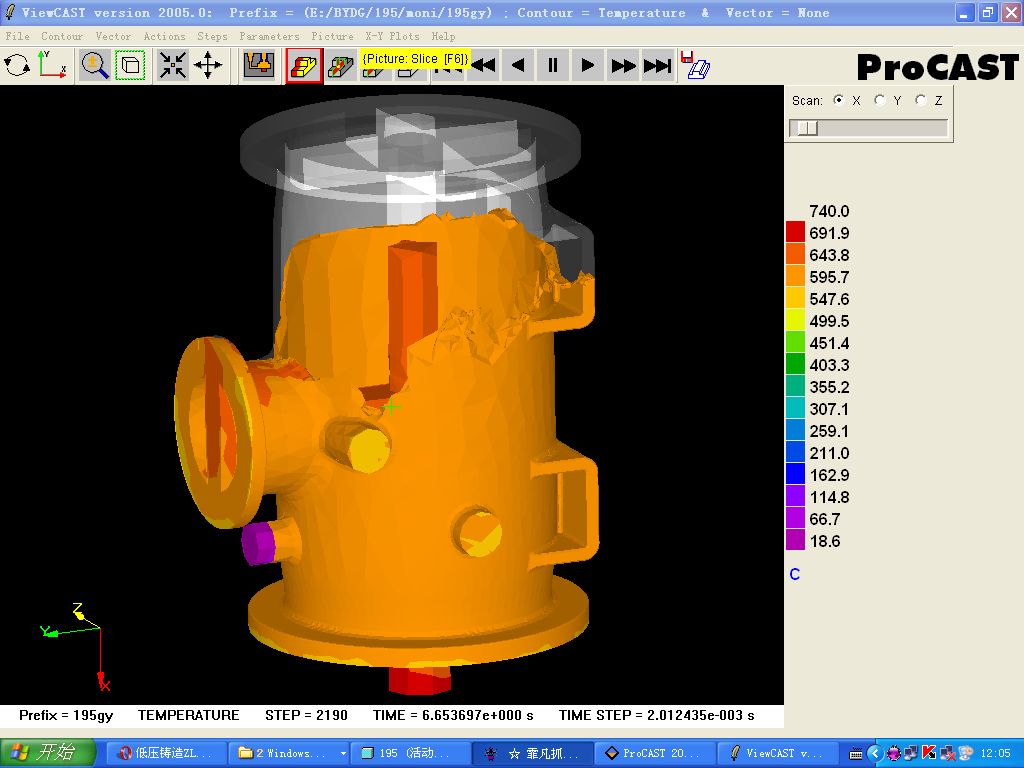Click the 307.1 legend value
The image size is (1024, 768).
tap(829, 409)
